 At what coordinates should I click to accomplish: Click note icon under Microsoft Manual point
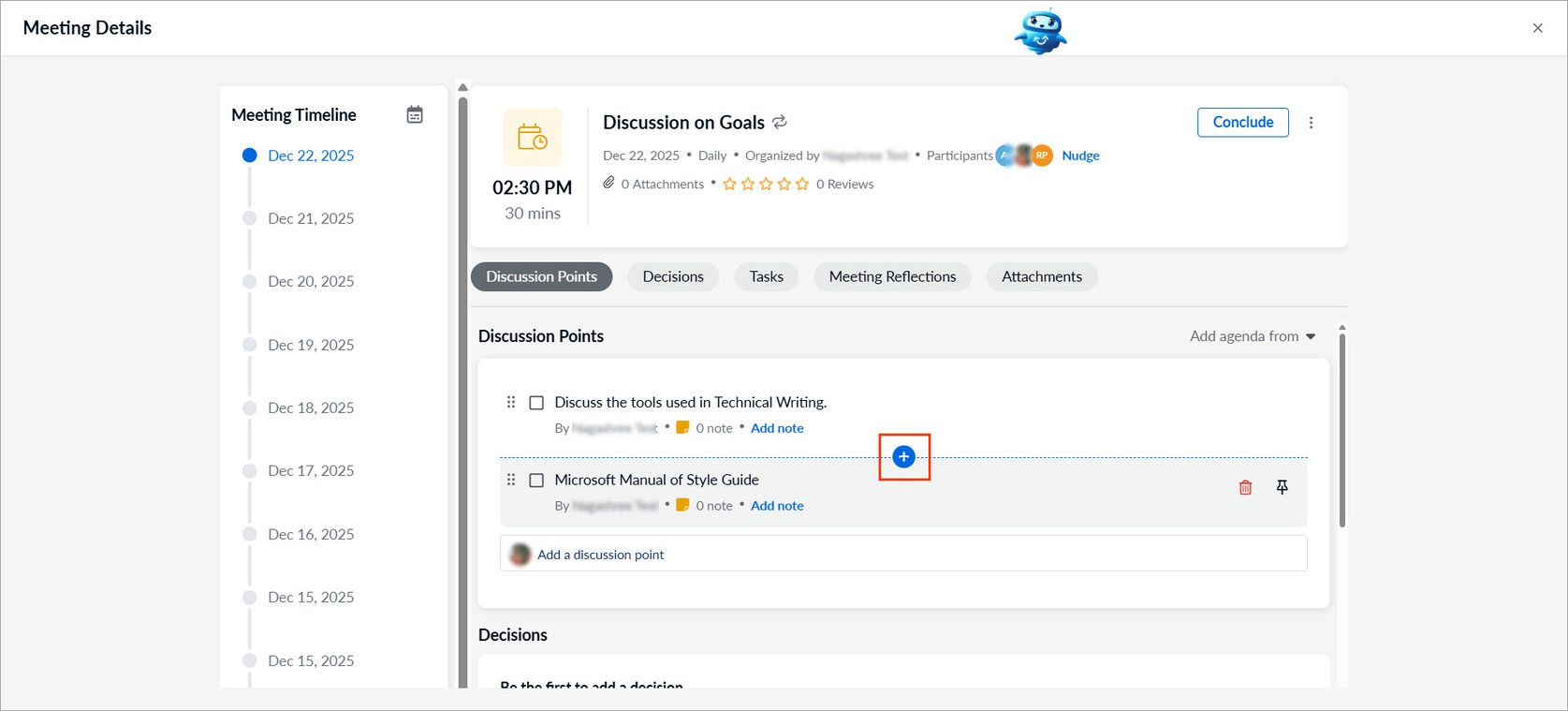tap(682, 505)
